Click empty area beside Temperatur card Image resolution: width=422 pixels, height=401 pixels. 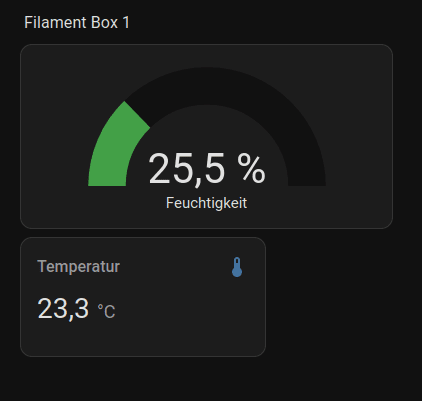click(333, 297)
